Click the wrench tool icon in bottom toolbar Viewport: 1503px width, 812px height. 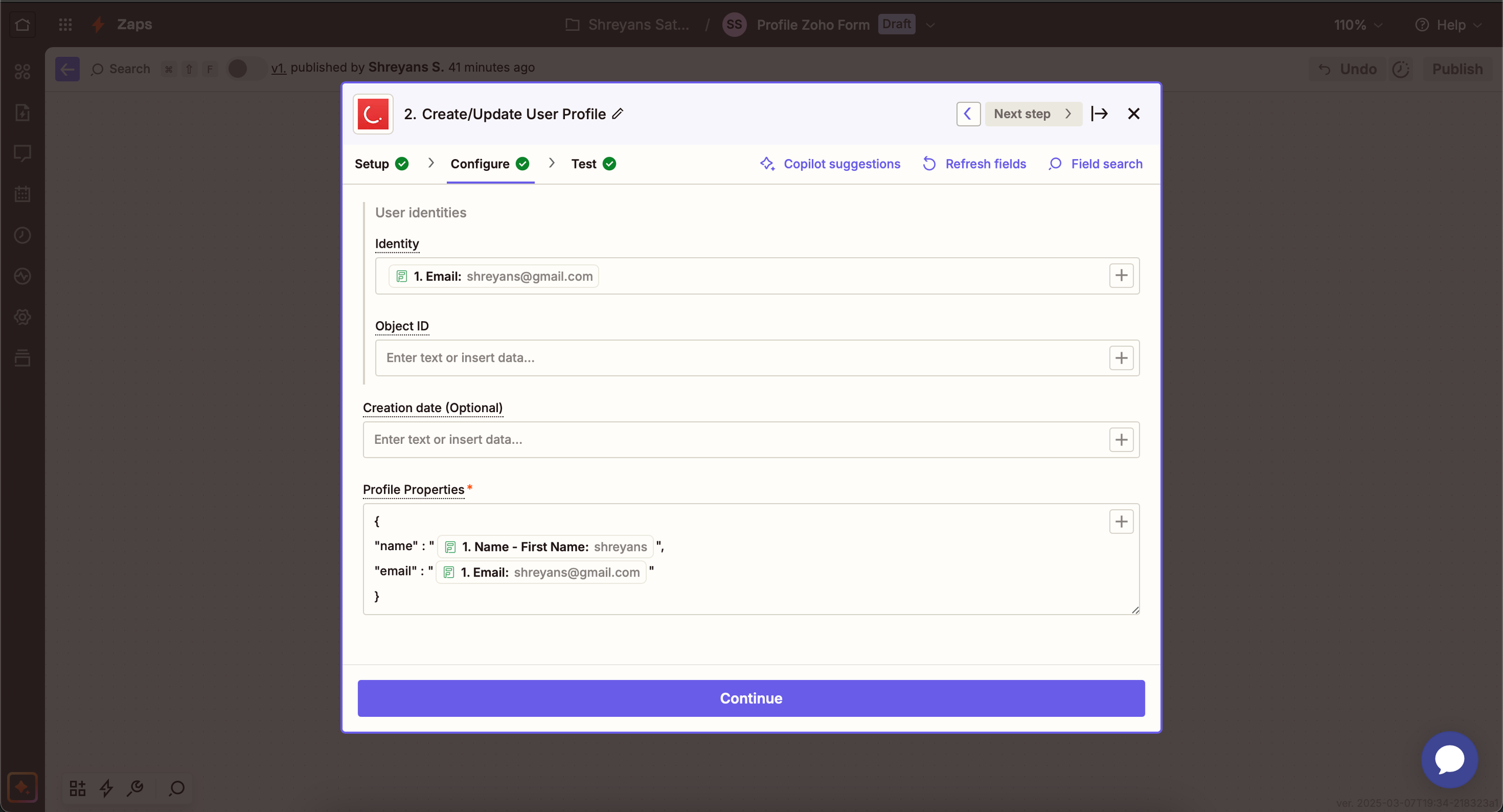[x=136, y=788]
